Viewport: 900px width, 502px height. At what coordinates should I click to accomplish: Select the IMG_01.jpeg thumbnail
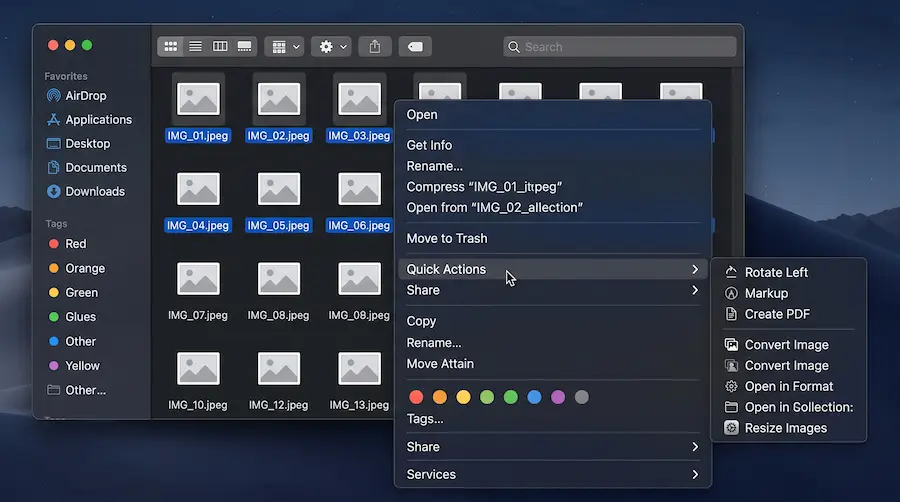click(198, 99)
